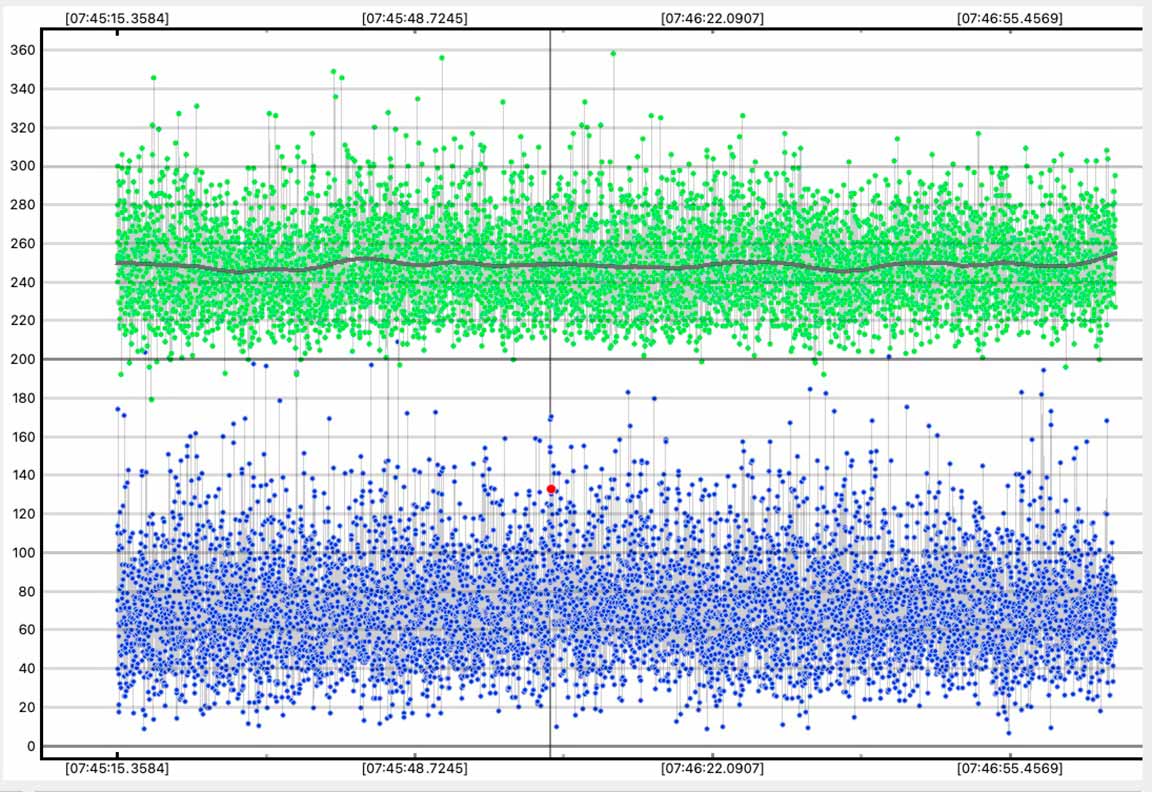The height and width of the screenshot is (792, 1152).
Task: Click the gray trend line through green points
Action: tap(700, 265)
